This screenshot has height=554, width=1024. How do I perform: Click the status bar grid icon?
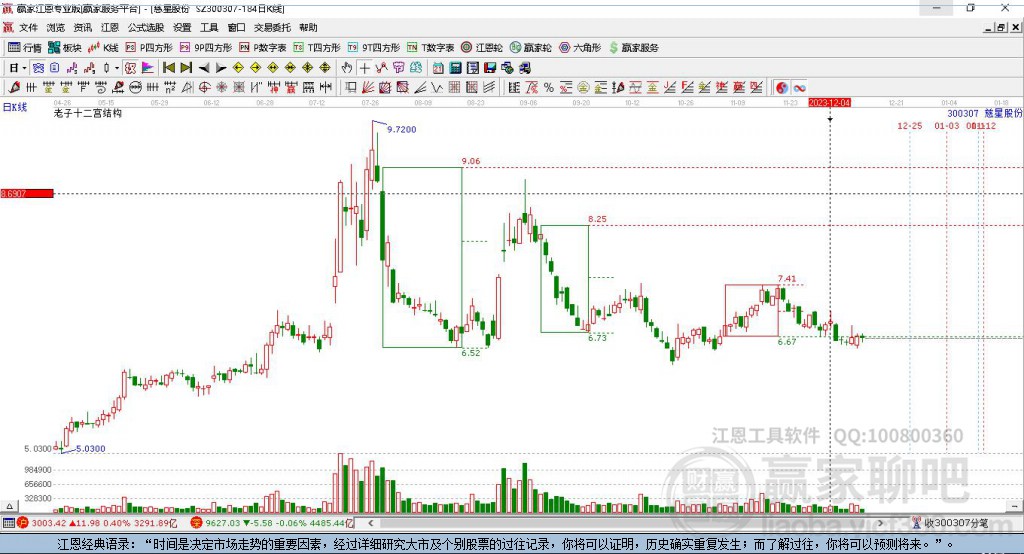8,523
